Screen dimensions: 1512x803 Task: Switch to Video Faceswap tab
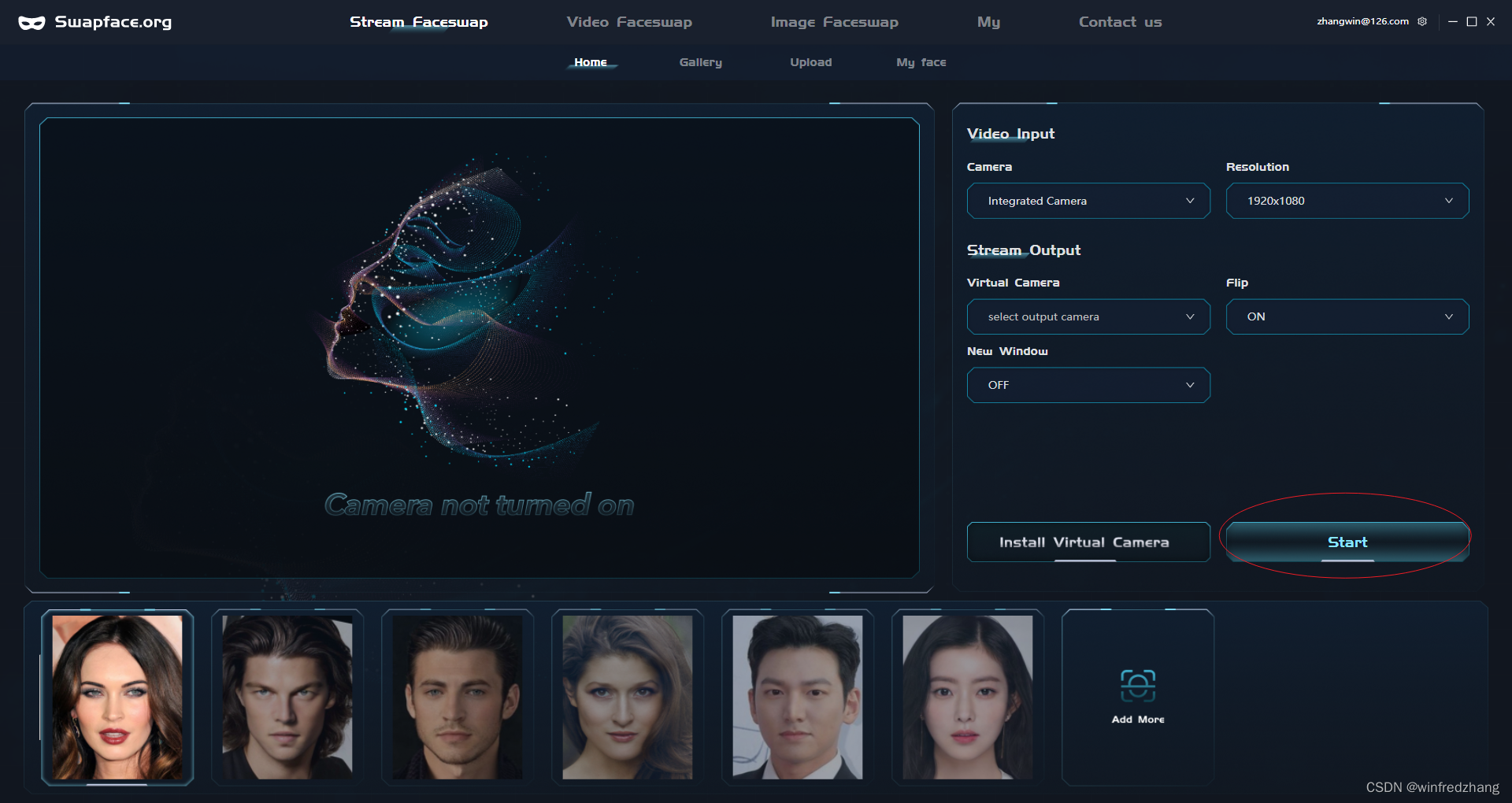pos(629,22)
